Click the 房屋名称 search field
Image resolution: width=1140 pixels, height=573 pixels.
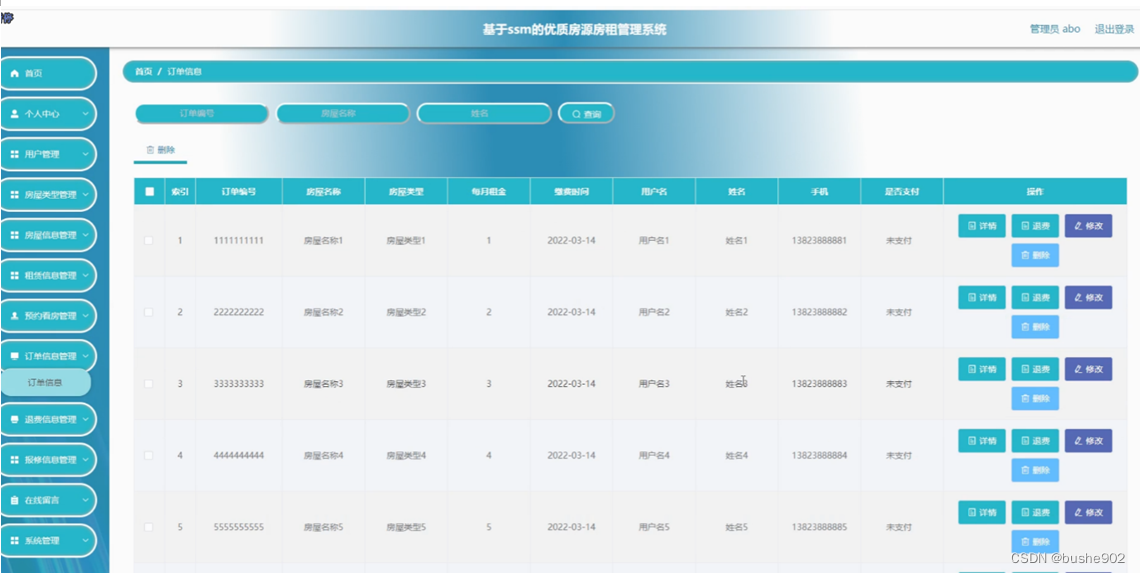(342, 113)
